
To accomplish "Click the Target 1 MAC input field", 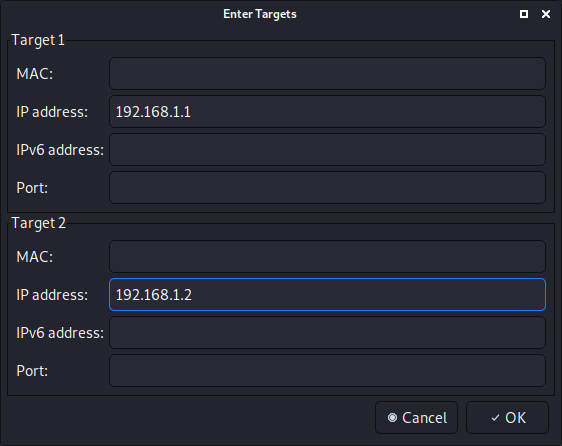I will pyautogui.click(x=327, y=73).
